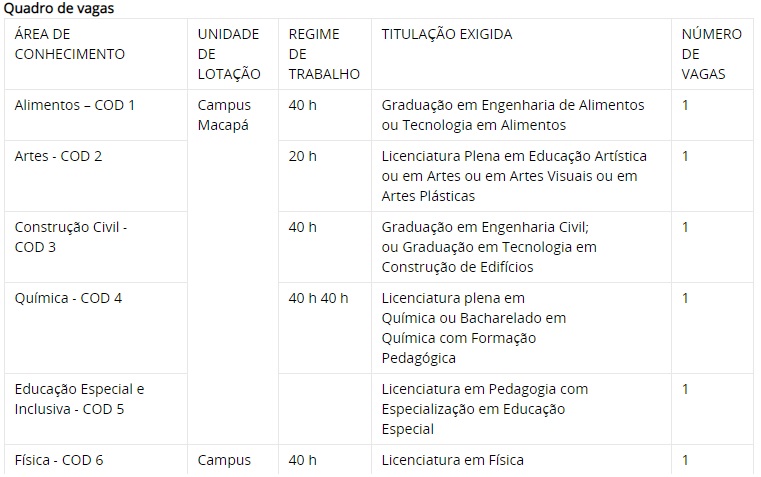Select the 'Física - COD 6' cell
This screenshot has height=477, width=761.
96,460
